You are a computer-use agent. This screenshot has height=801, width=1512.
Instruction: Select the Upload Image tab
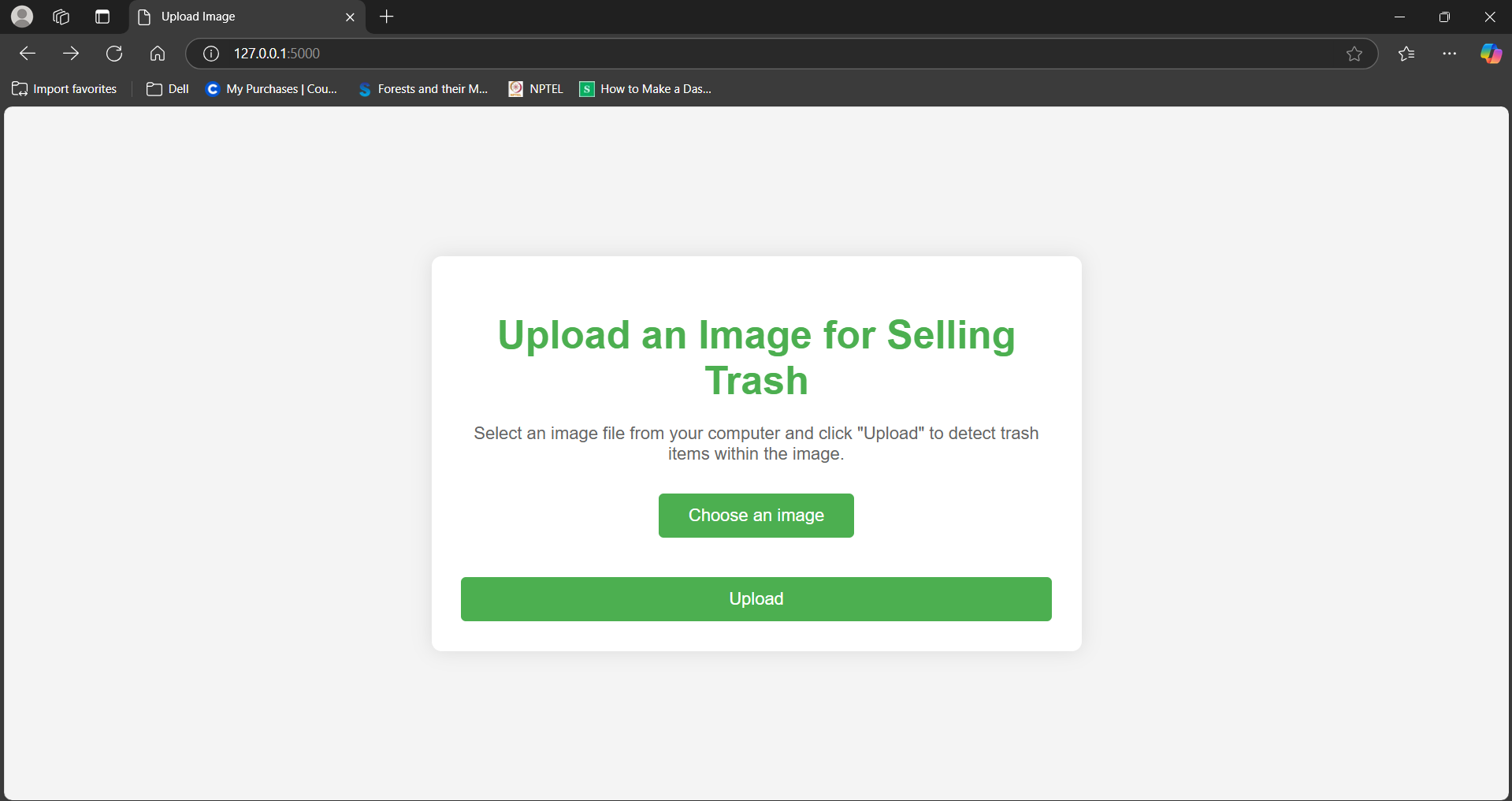click(x=247, y=17)
